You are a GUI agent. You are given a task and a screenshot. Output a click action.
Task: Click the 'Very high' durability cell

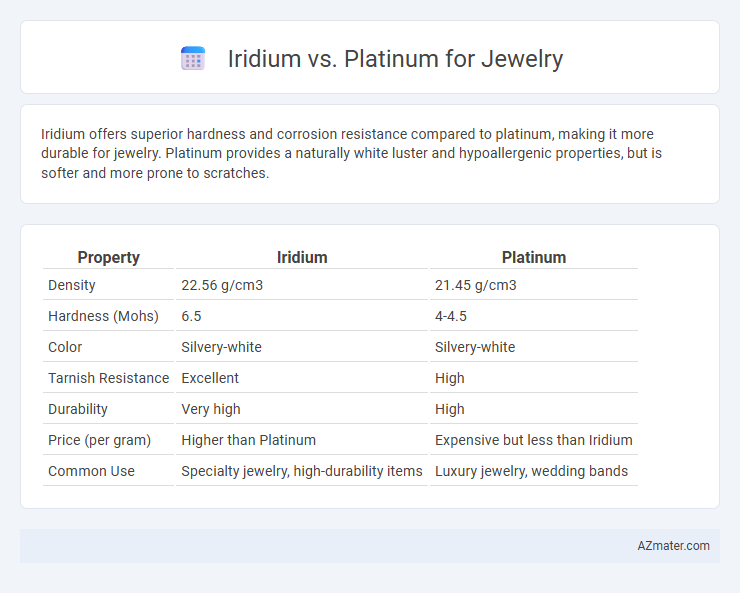pyautogui.click(x=211, y=409)
